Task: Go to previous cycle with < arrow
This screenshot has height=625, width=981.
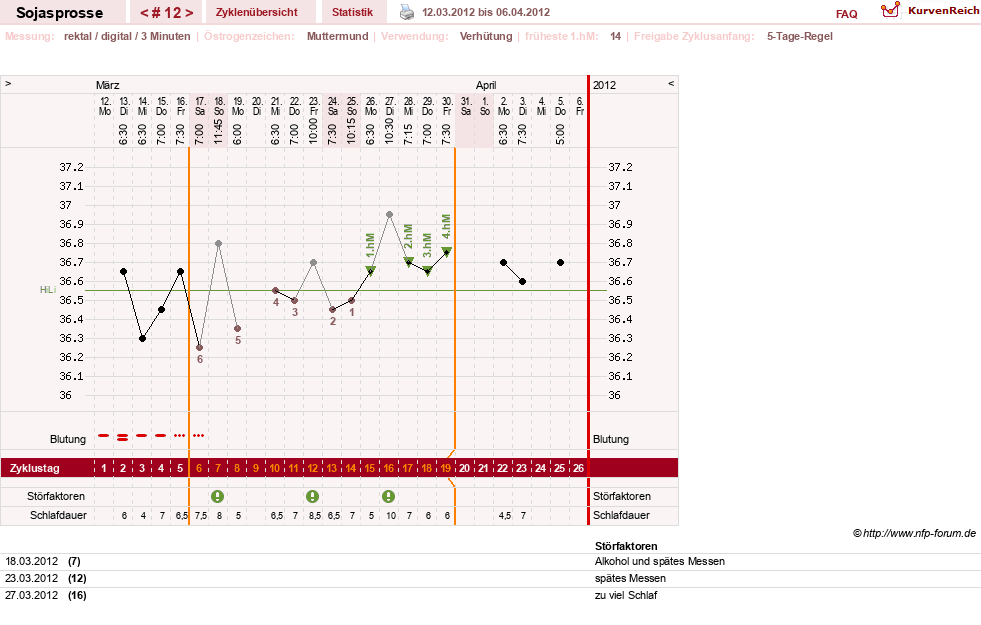Action: 145,13
